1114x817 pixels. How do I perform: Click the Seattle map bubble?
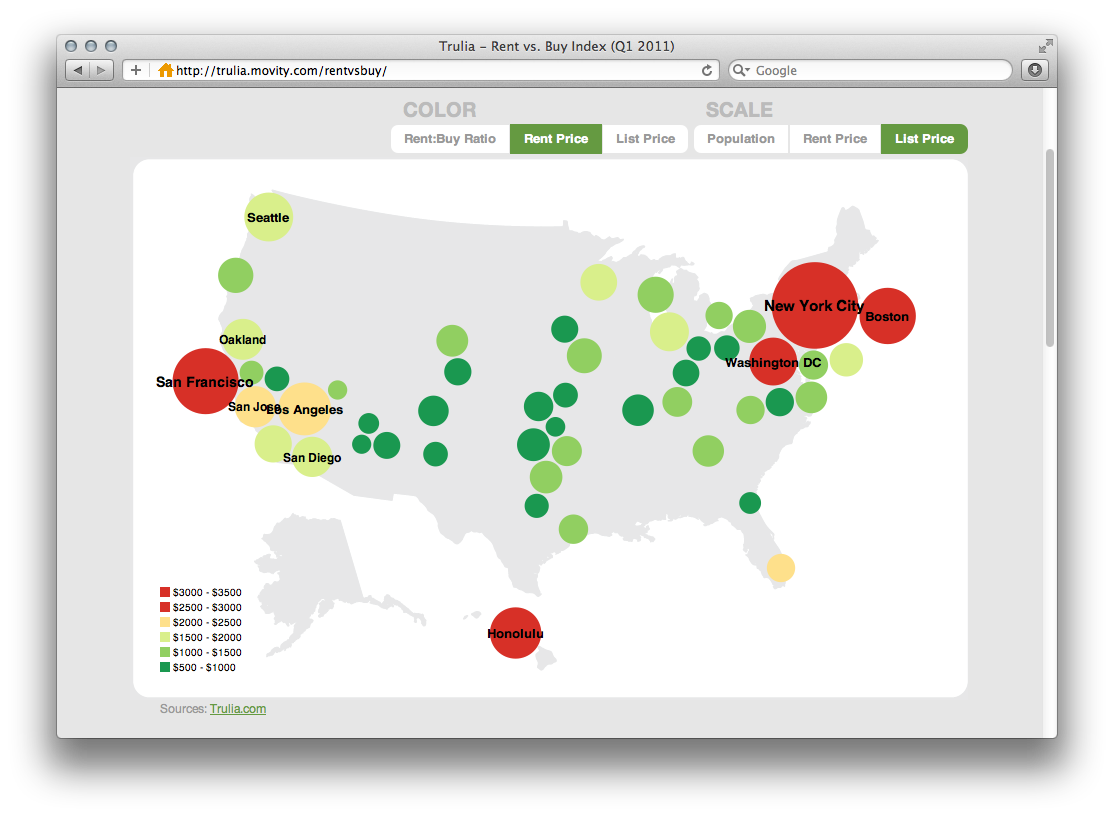click(268, 216)
